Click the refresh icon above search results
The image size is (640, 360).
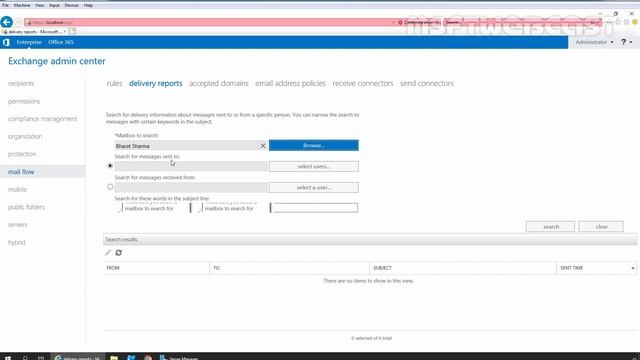118,253
